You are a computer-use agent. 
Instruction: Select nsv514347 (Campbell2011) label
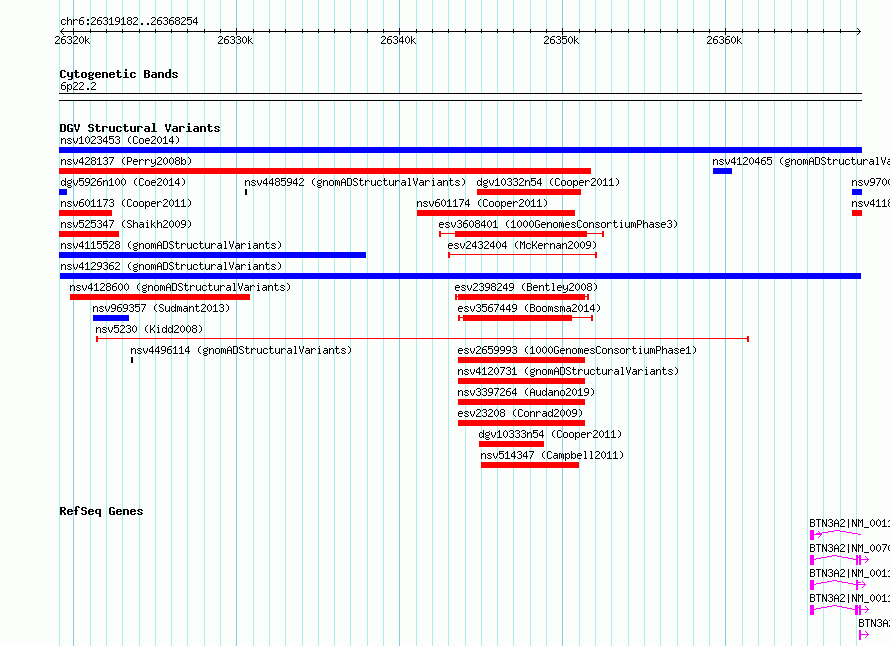[552, 455]
